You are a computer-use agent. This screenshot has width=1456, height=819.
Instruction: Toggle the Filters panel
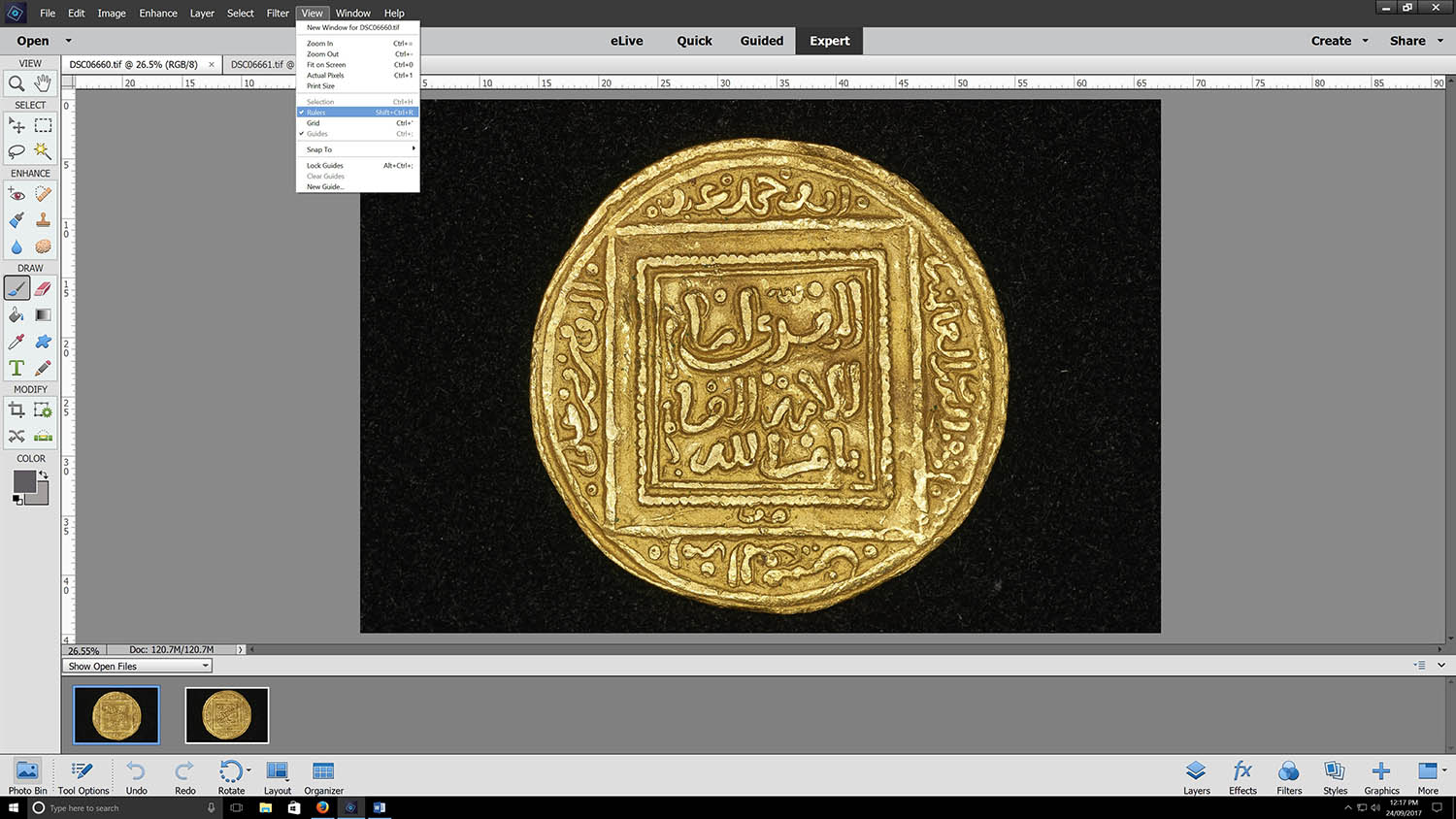tap(1289, 777)
